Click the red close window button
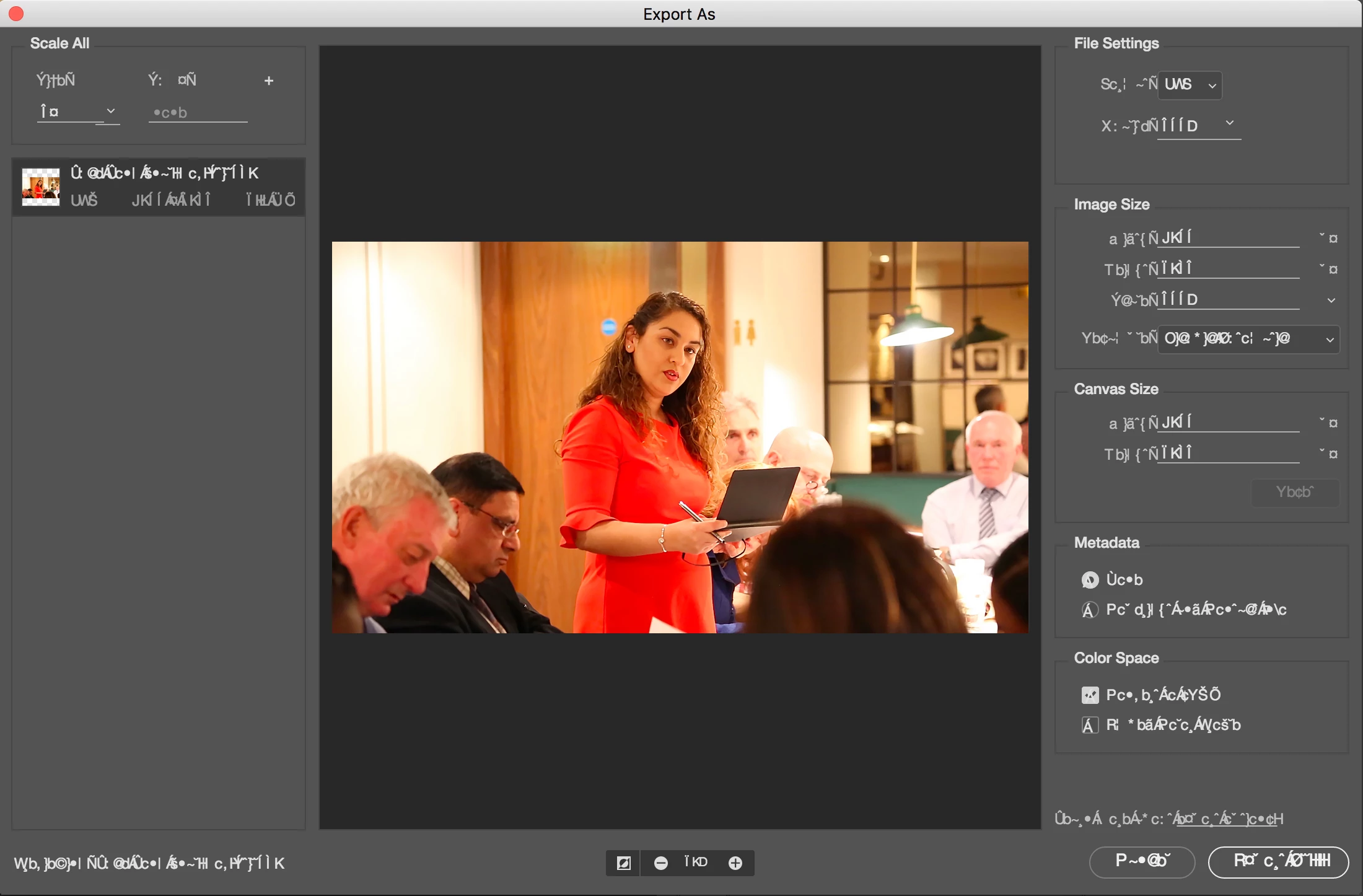1363x896 pixels. 17,14
